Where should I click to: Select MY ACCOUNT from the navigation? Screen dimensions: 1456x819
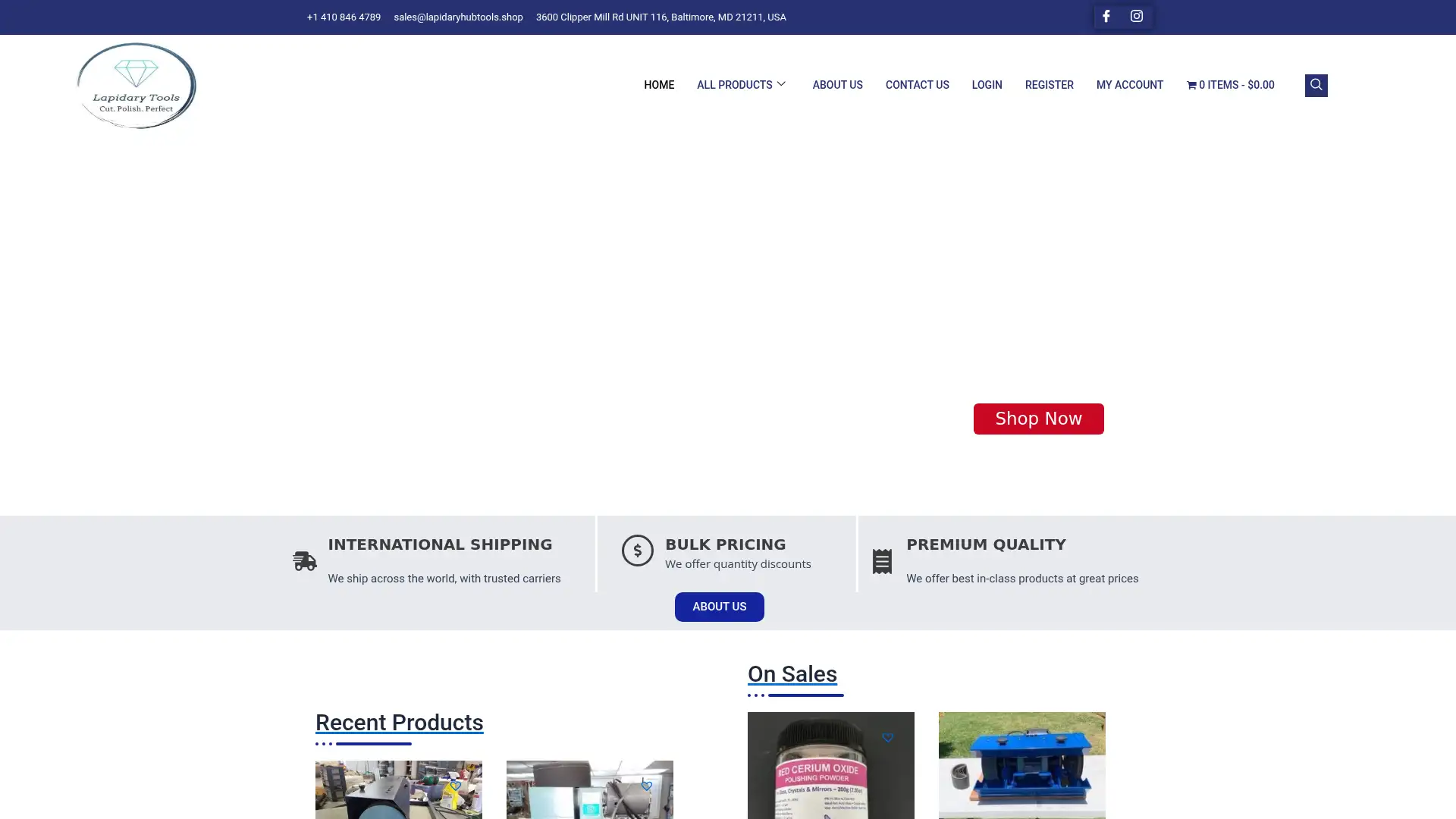[1129, 85]
